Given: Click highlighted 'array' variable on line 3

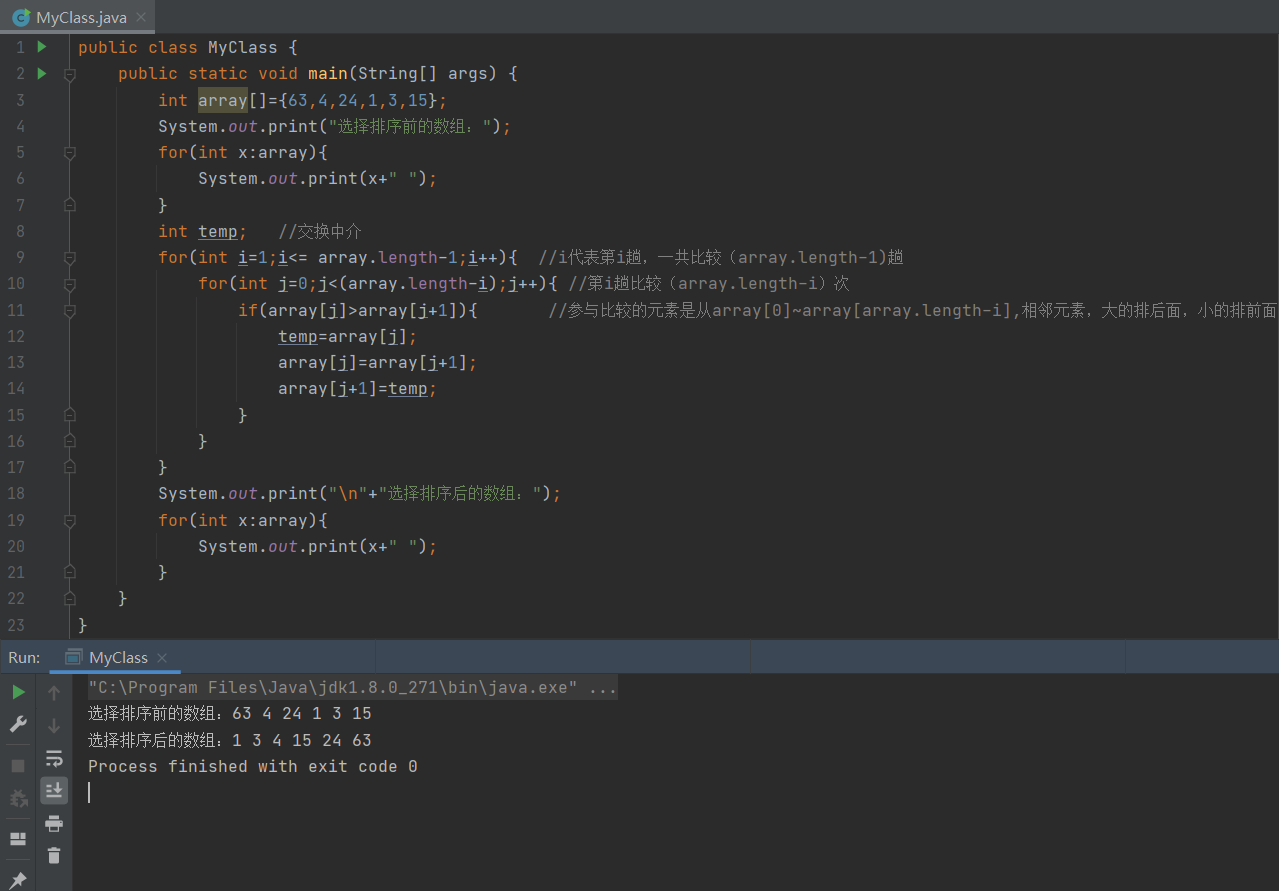Looking at the screenshot, I should (222, 100).
